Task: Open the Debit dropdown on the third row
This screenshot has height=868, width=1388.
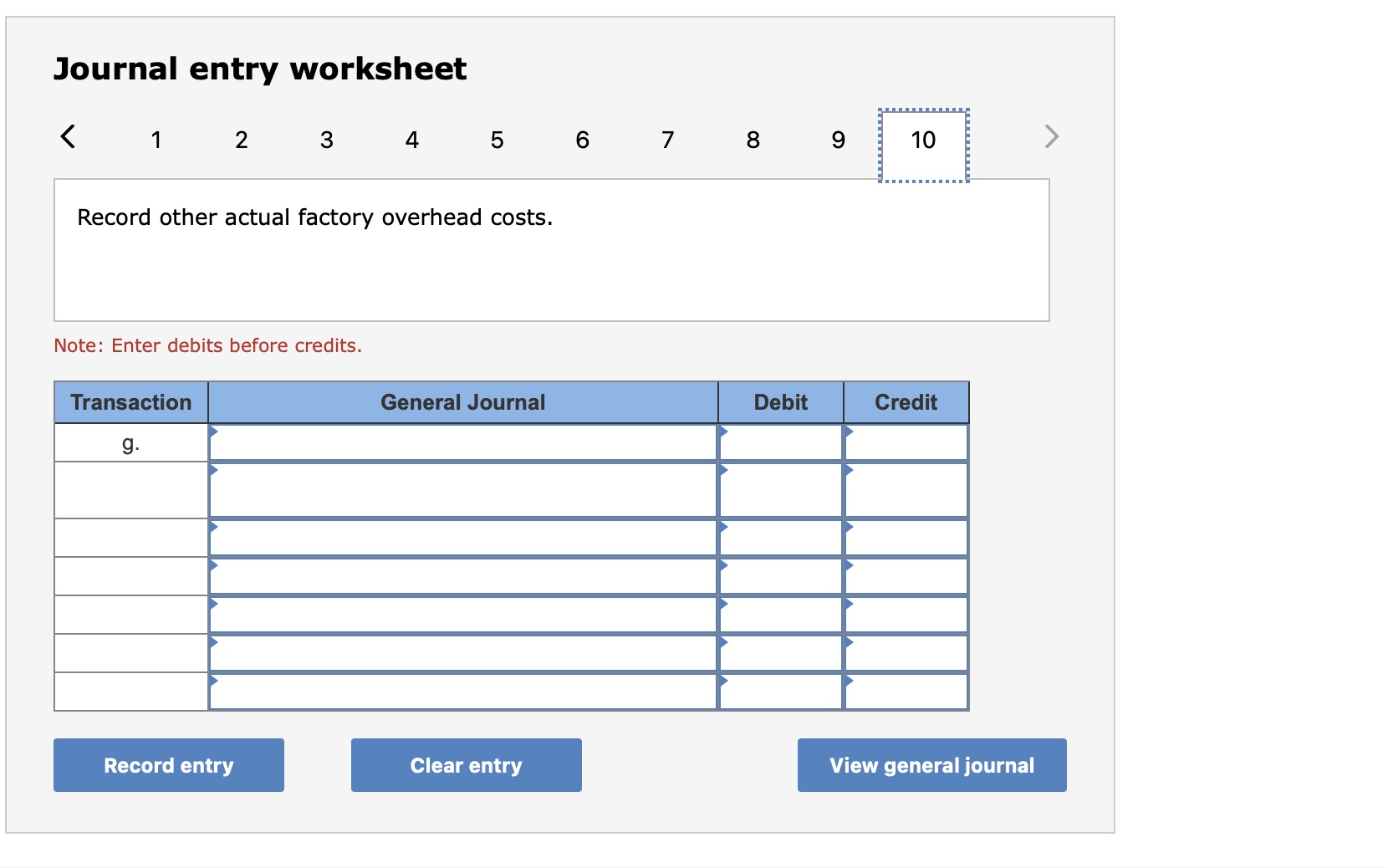Action: 722,525
